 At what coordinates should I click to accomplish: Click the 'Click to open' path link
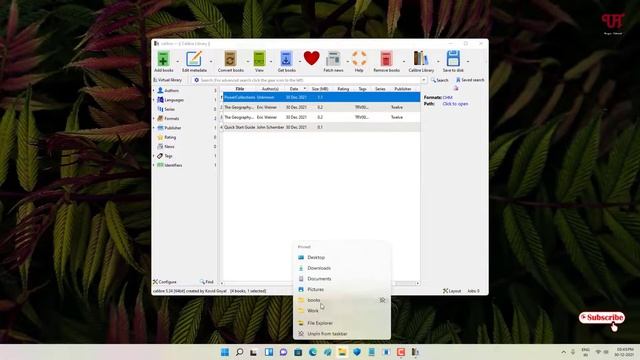click(x=455, y=104)
